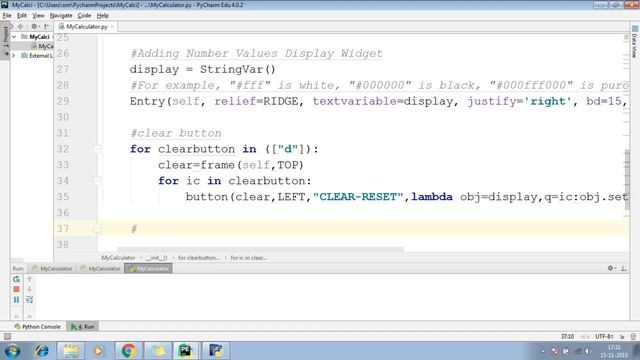Open the Python Console tool tab
This screenshot has width=640, height=360.
pyautogui.click(x=37, y=327)
